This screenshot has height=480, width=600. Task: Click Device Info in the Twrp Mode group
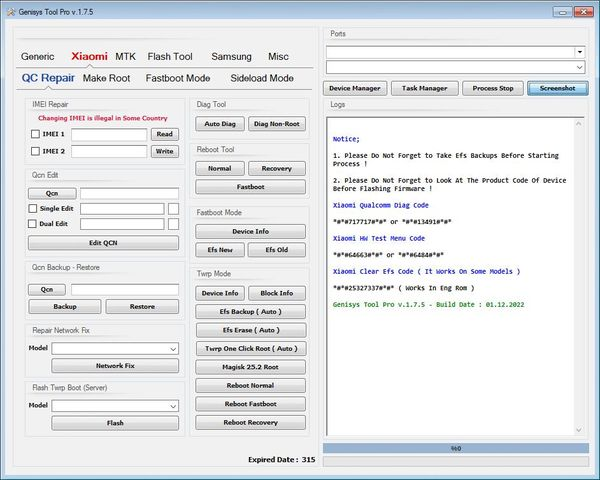pyautogui.click(x=220, y=293)
